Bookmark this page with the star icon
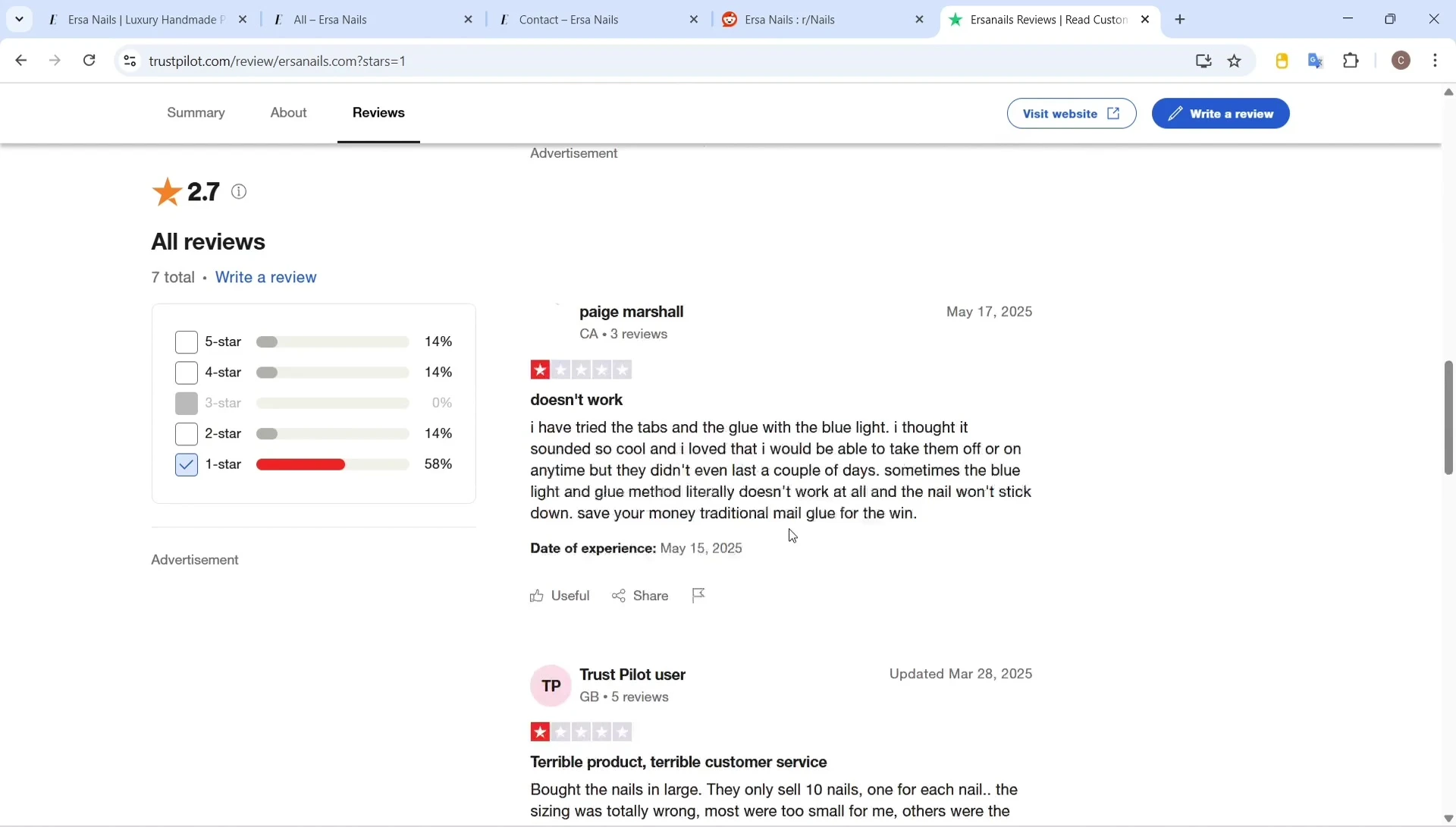The image size is (1456, 827). (1235, 61)
